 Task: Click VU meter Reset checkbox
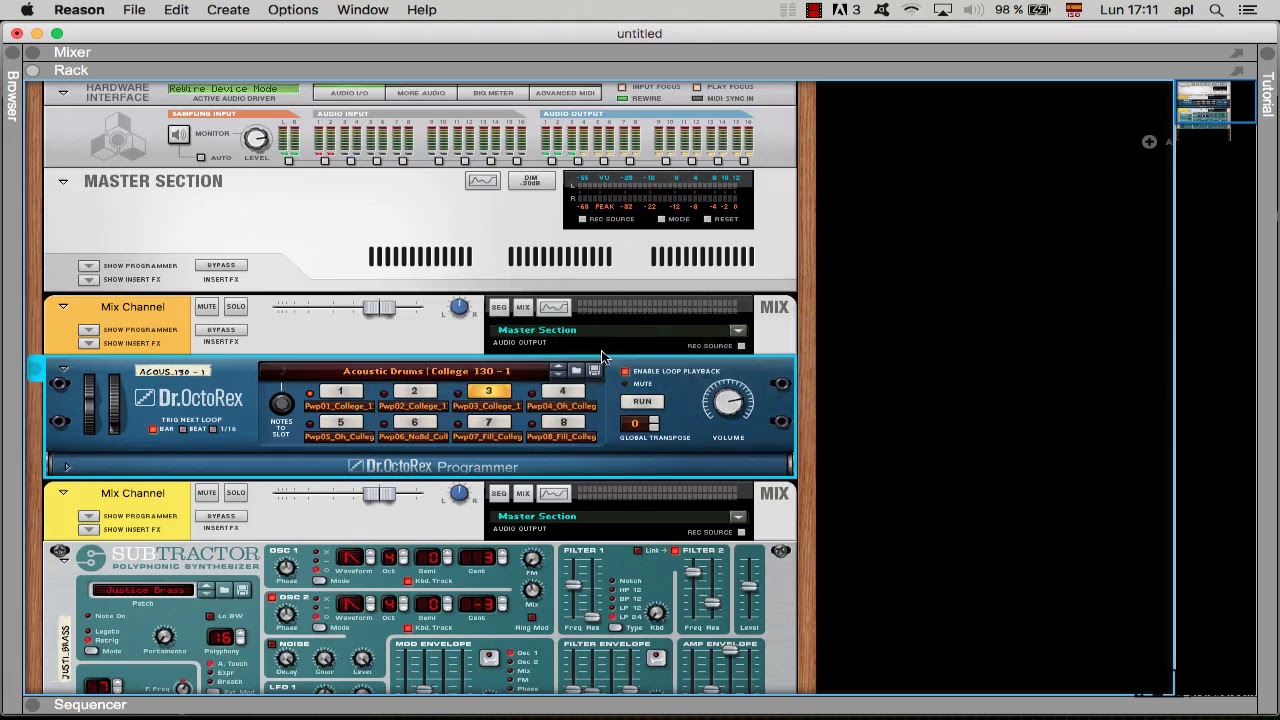point(707,219)
